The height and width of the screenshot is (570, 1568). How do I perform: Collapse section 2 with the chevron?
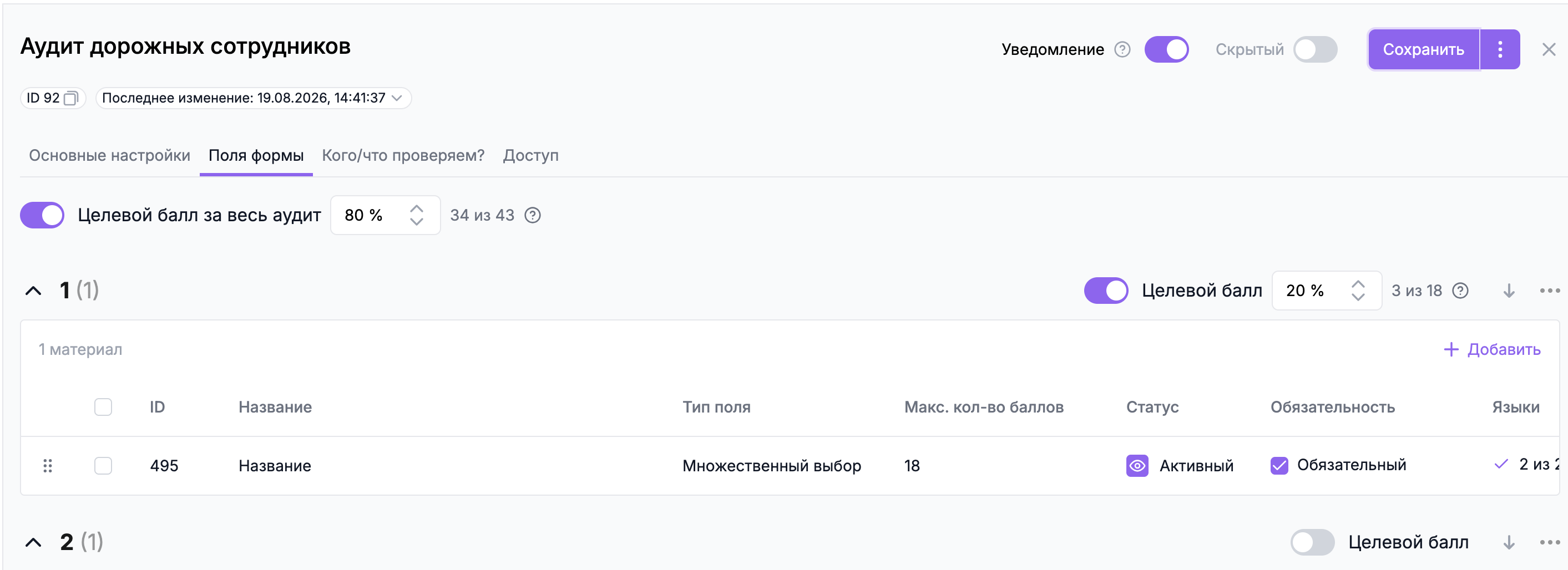coord(33,542)
